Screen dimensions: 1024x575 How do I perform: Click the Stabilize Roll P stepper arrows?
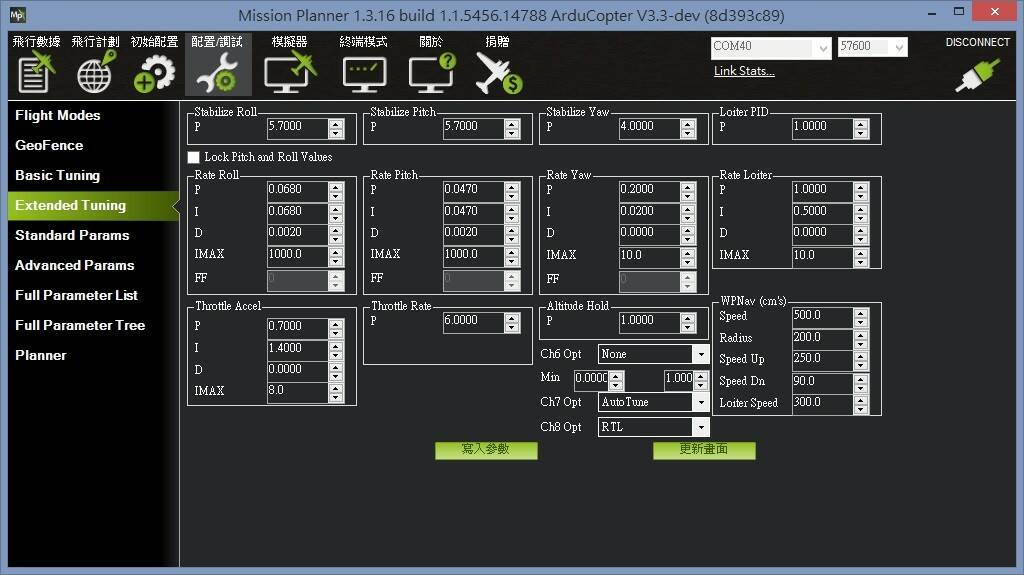[336, 128]
